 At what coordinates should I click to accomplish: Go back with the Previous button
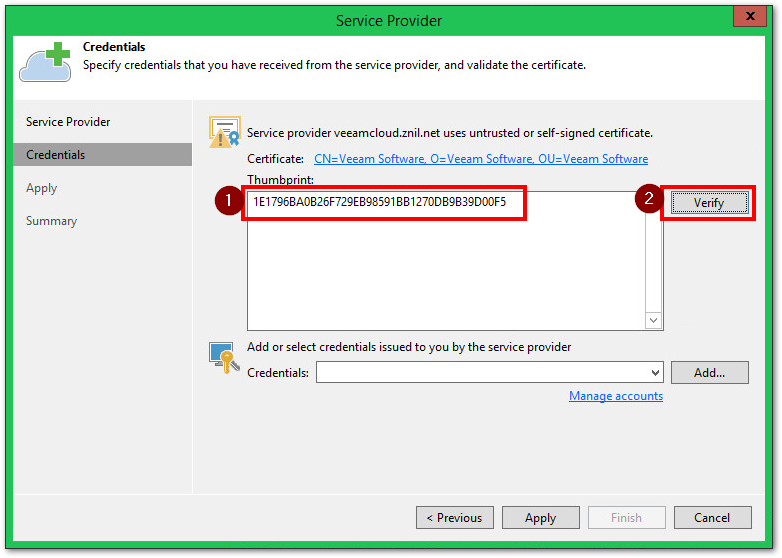454,518
